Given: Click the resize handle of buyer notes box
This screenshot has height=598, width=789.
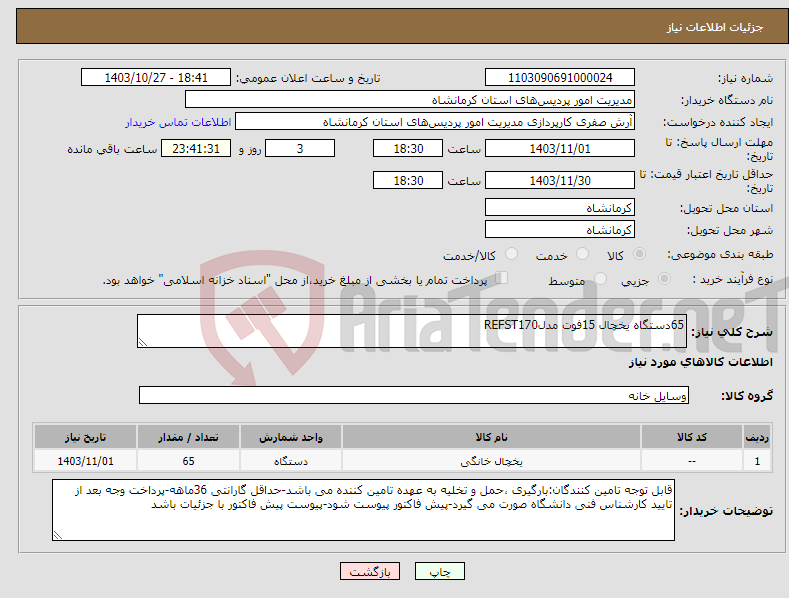Looking at the screenshot, I should click(x=58, y=535).
